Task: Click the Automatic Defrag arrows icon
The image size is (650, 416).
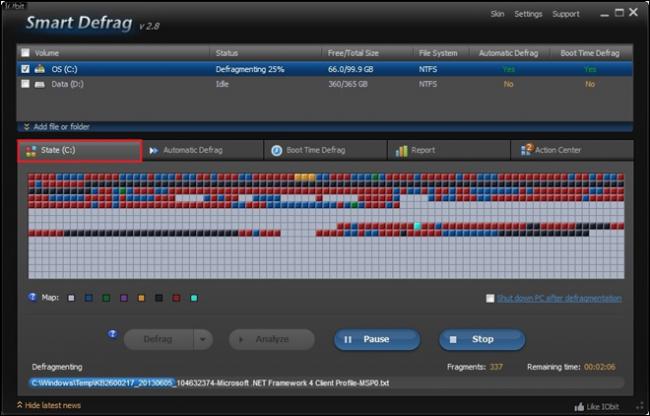Action: pos(154,150)
